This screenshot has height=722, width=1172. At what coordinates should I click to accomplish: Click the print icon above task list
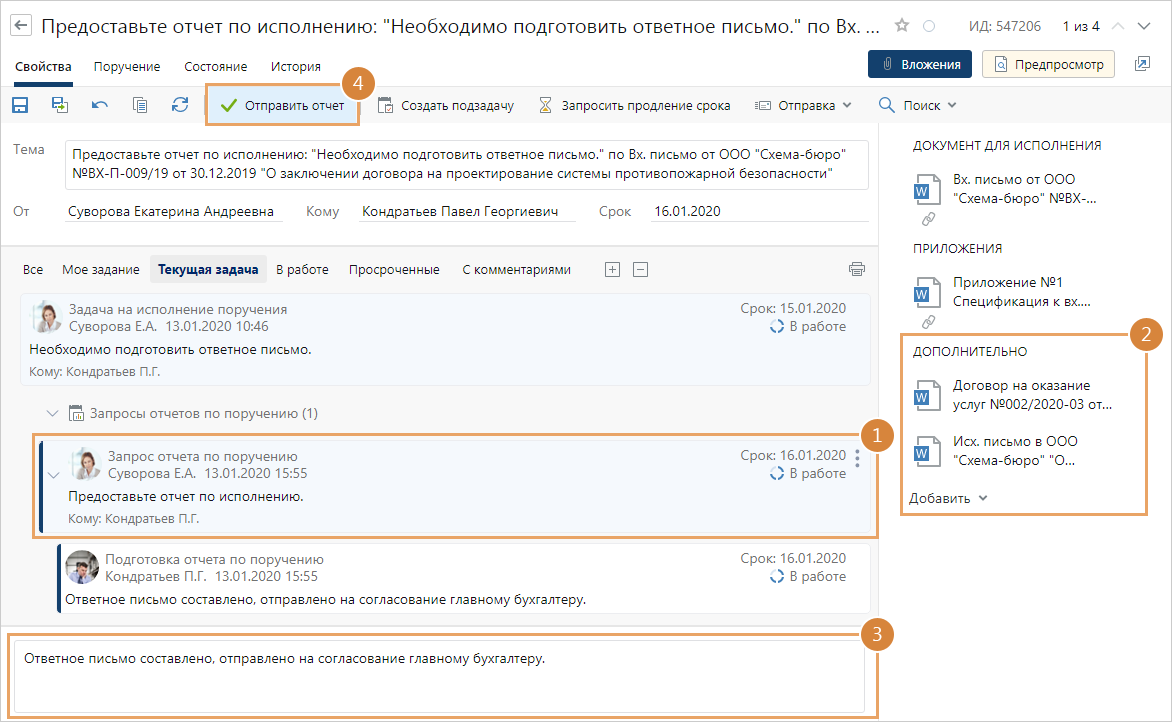(856, 269)
